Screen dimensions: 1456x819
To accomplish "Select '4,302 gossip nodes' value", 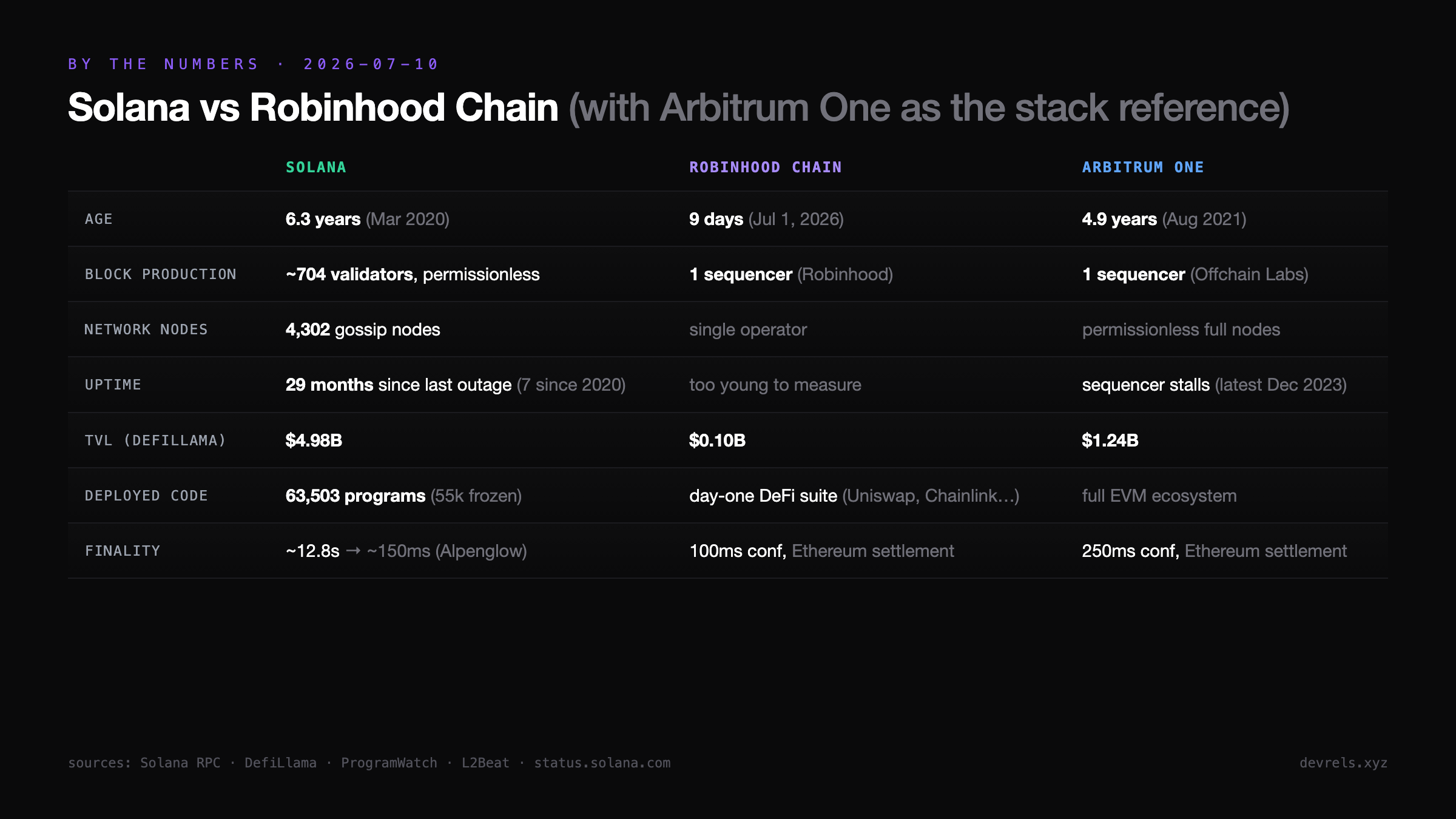I will (x=363, y=329).
